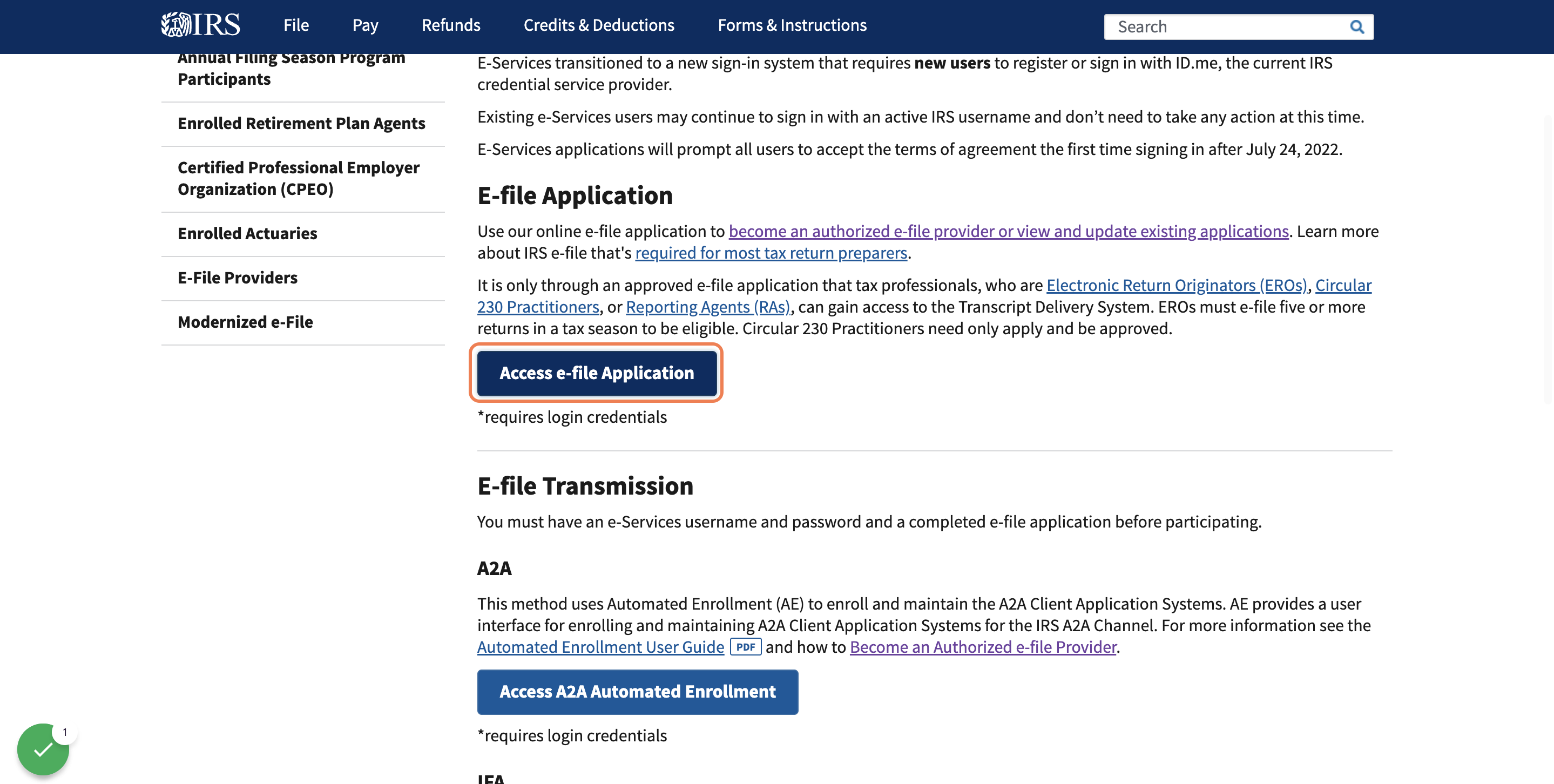The image size is (1554, 784).
Task: Open Forms & Instructions menu
Action: point(792,25)
